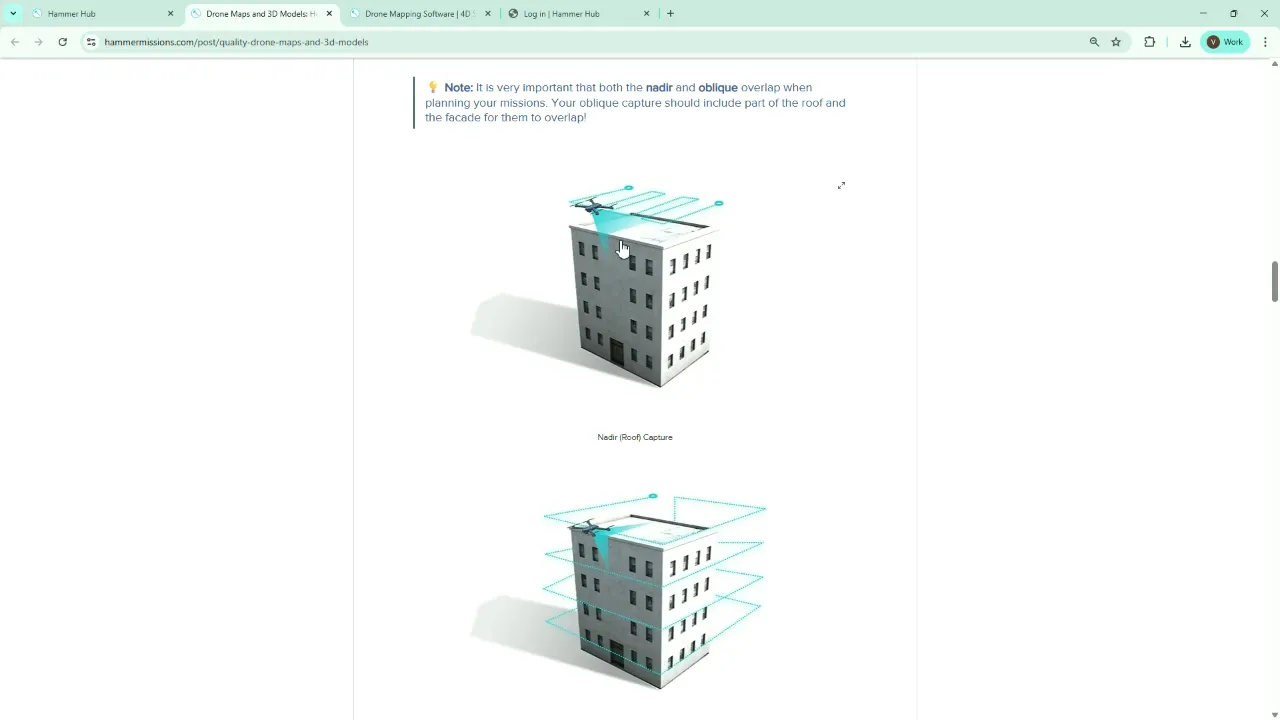Viewport: 1280px width, 720px height.
Task: Click the bold word "nadir" in the note
Action: click(x=659, y=88)
